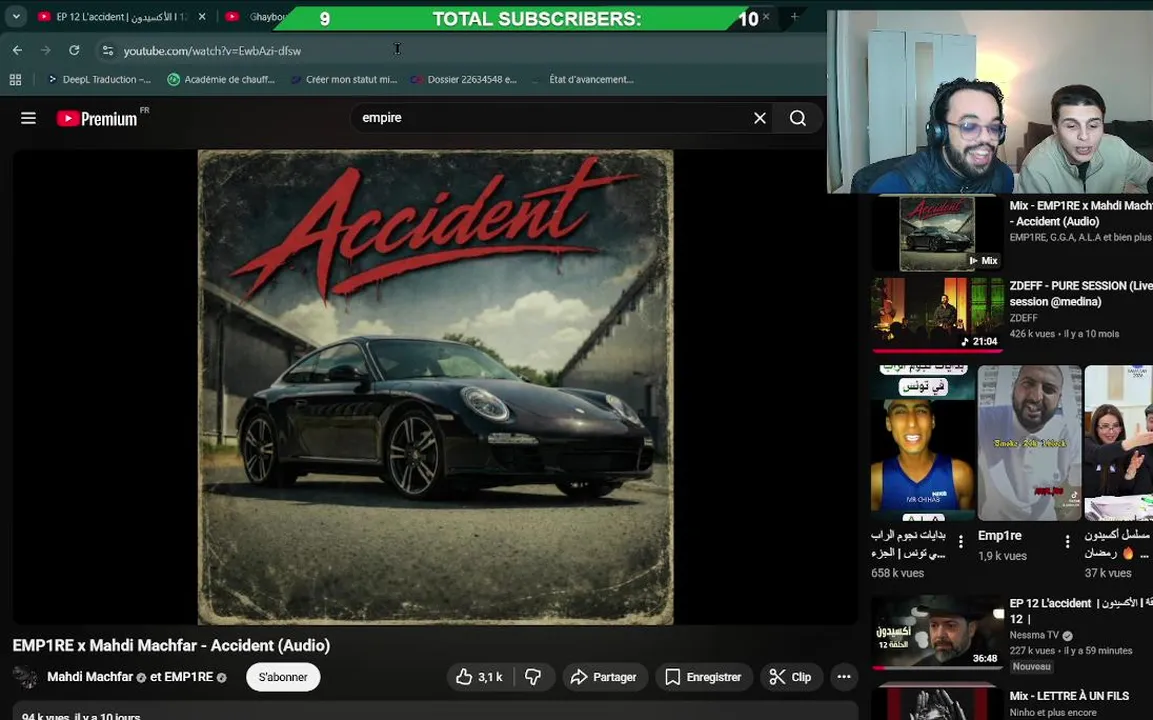Dislike the video with thumbs down
This screenshot has width=1153, height=720.
tap(534, 677)
